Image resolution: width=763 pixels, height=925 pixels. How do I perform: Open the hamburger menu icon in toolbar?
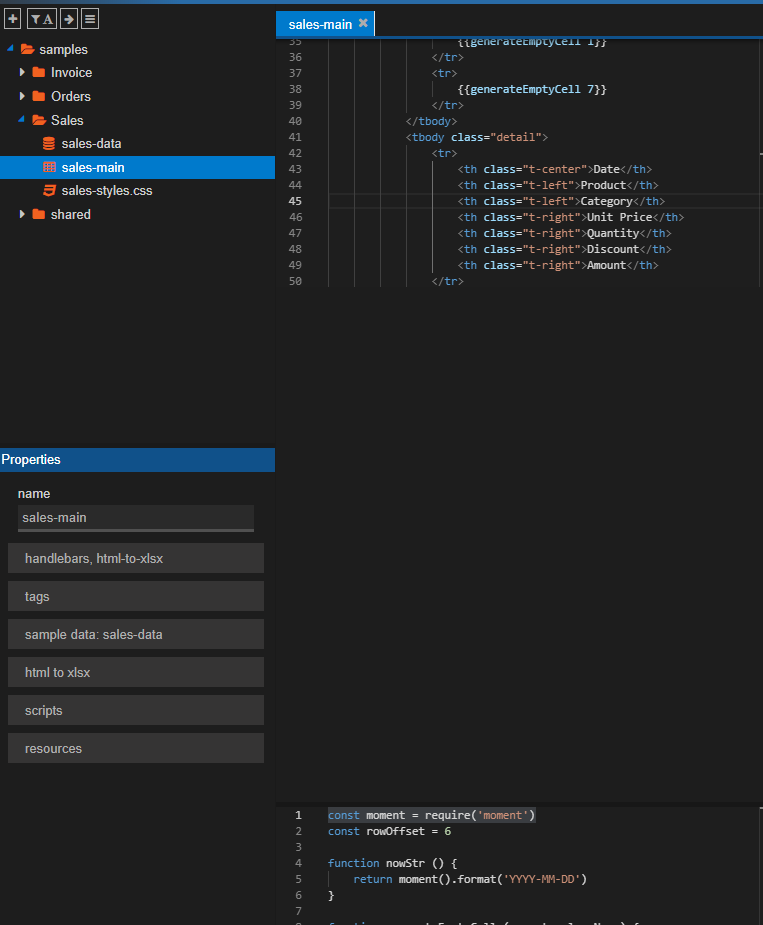pyautogui.click(x=88, y=18)
